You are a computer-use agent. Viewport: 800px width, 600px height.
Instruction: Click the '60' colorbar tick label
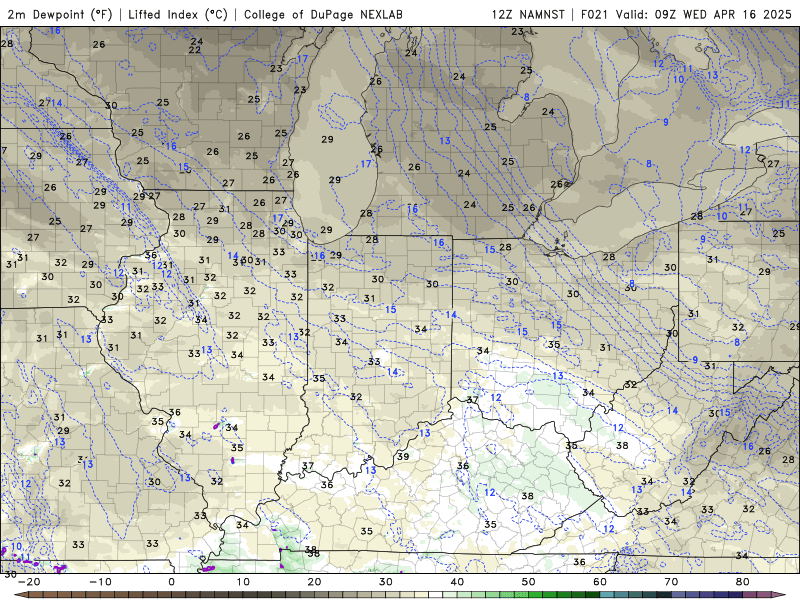[x=600, y=582]
